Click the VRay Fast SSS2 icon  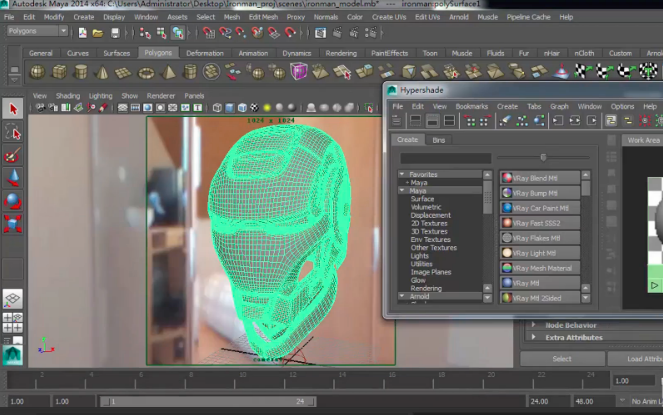pyautogui.click(x=507, y=223)
